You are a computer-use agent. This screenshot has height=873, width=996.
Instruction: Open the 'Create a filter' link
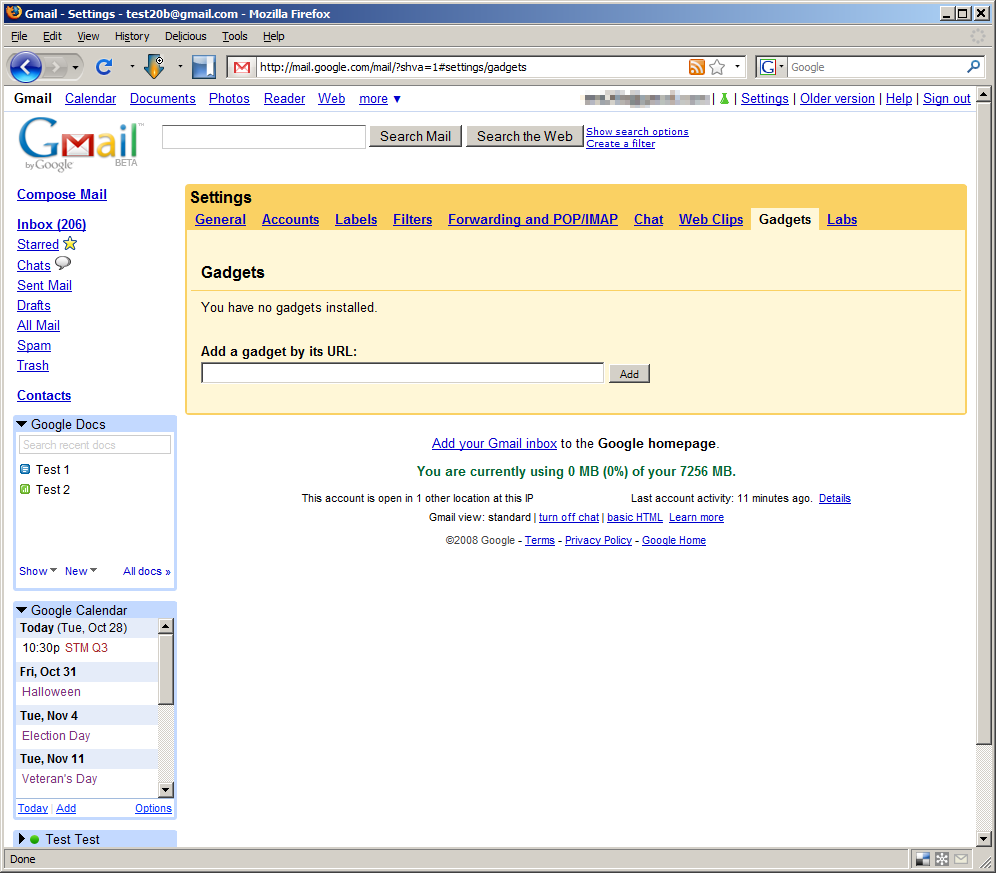pyautogui.click(x=621, y=144)
